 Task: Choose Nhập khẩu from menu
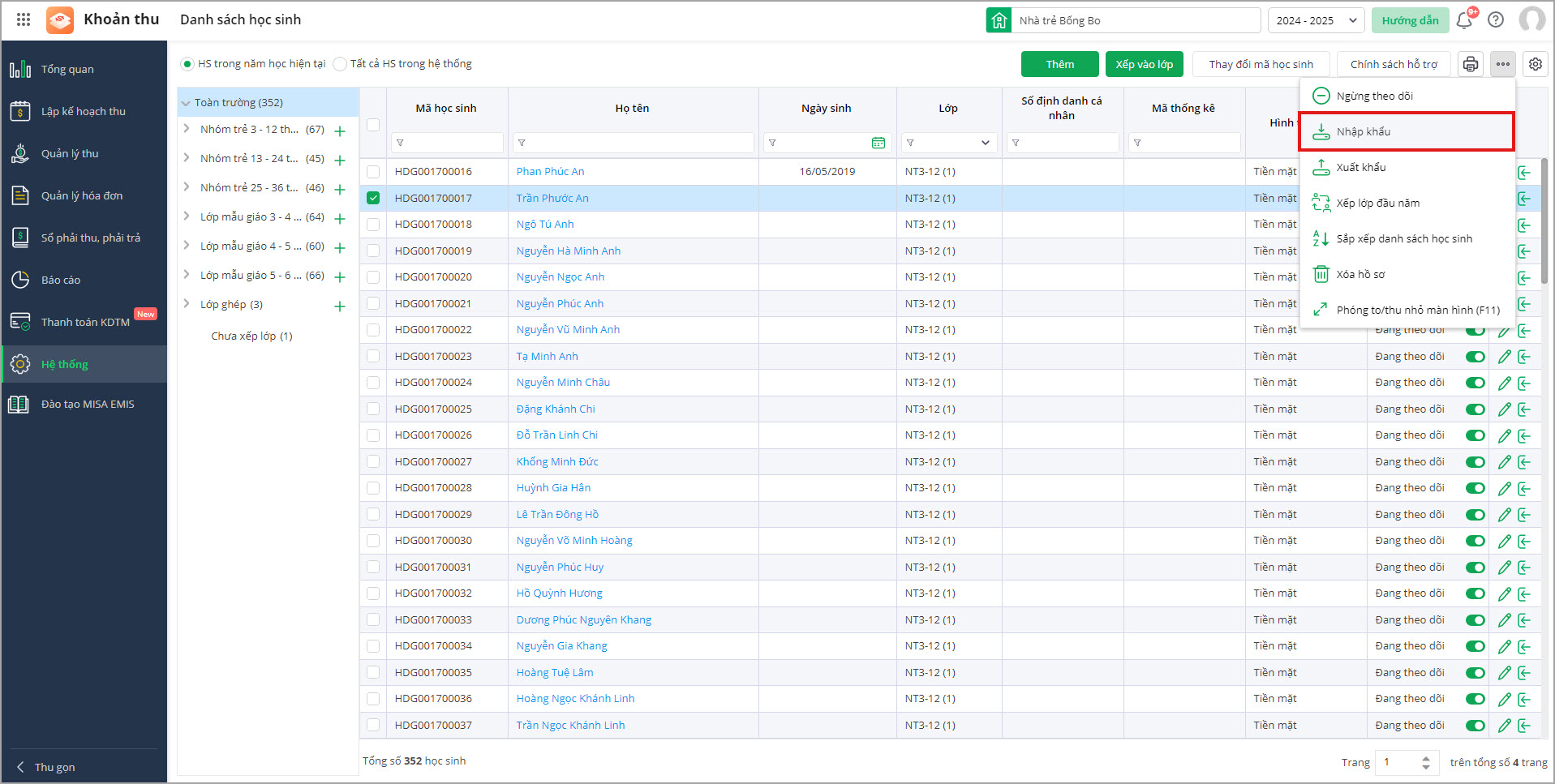1407,131
